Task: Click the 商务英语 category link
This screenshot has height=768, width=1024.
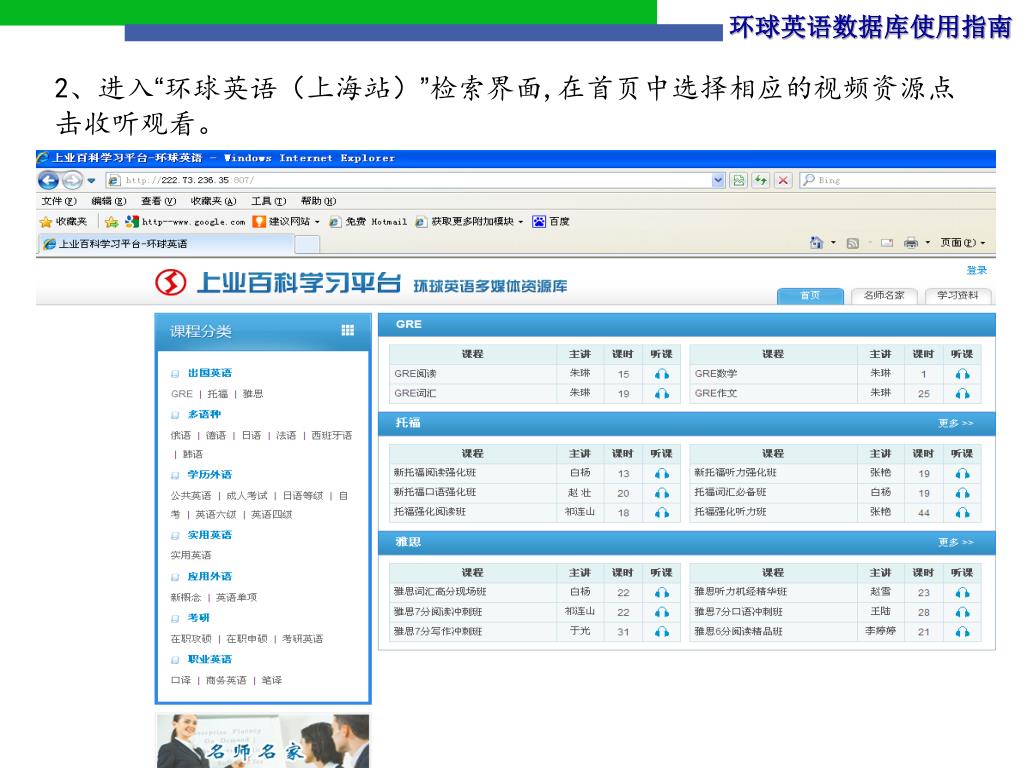Action: pyautogui.click(x=226, y=680)
